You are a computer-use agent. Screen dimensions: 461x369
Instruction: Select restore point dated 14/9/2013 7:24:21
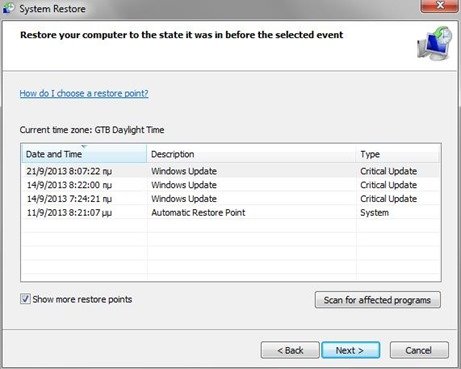[231, 199]
